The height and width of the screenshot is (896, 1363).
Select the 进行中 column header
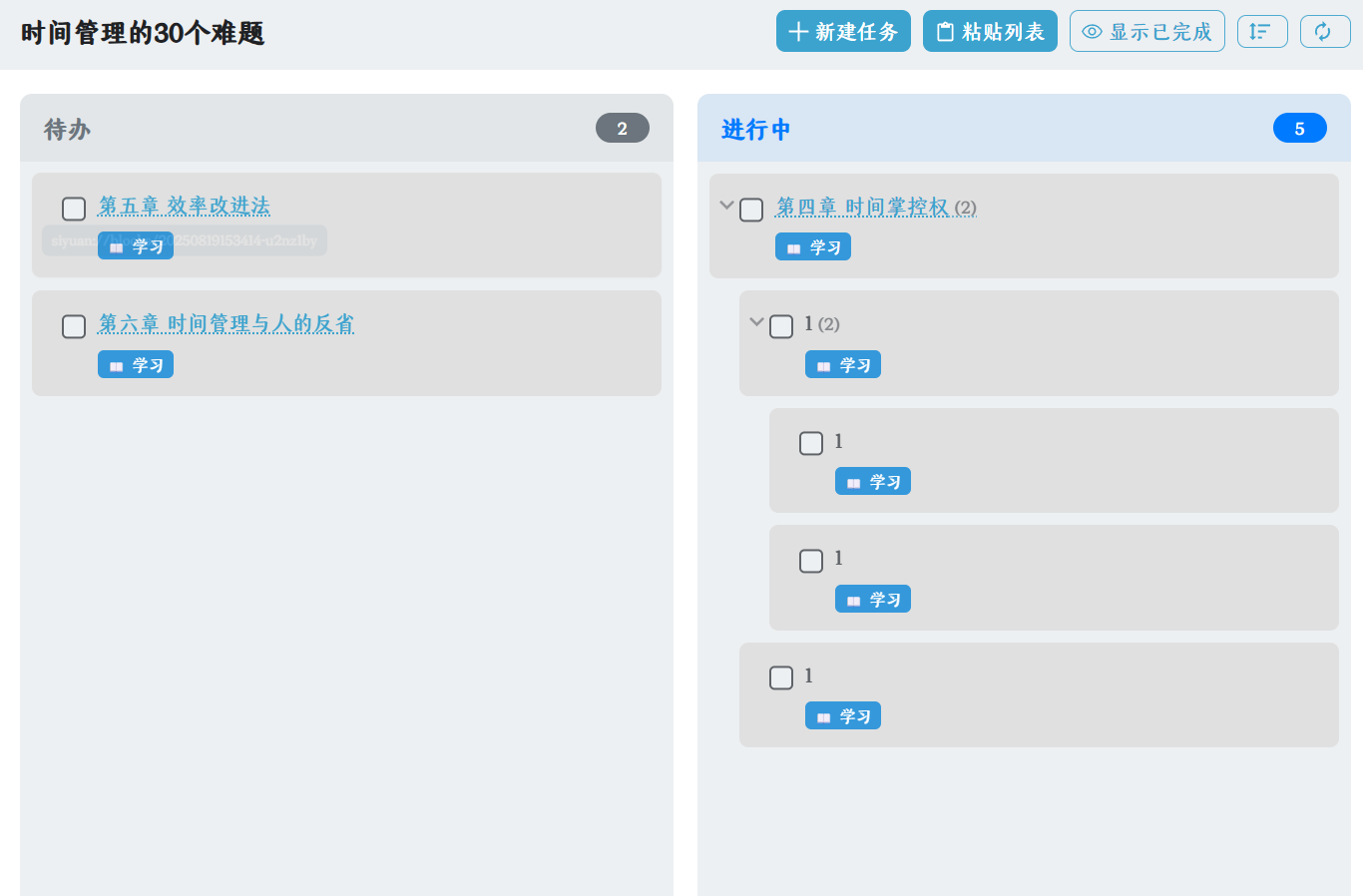point(755,129)
